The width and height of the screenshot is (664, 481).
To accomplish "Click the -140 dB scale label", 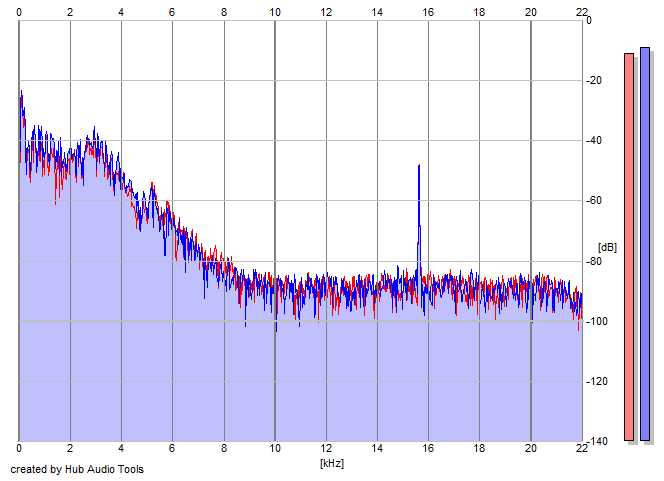I will pos(597,441).
